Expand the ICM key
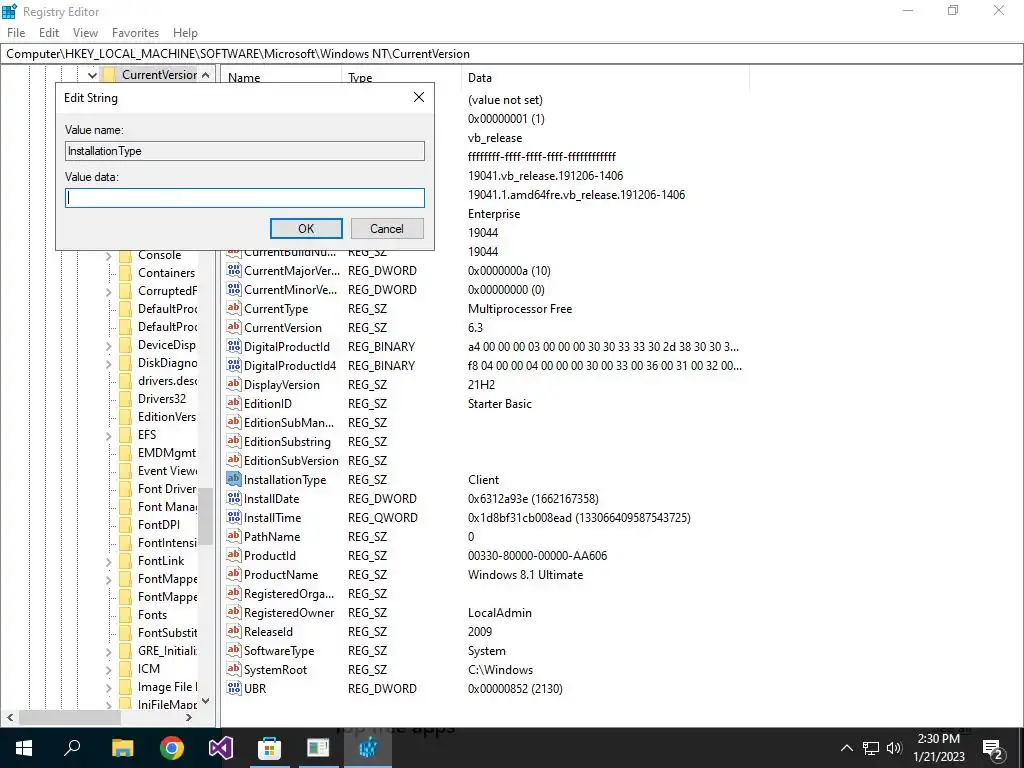 tap(109, 669)
